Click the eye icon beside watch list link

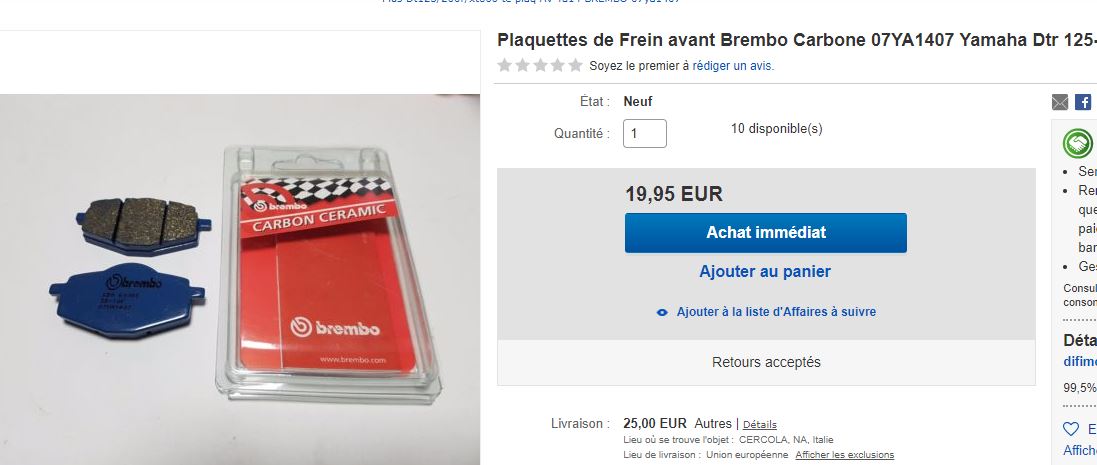(x=663, y=313)
